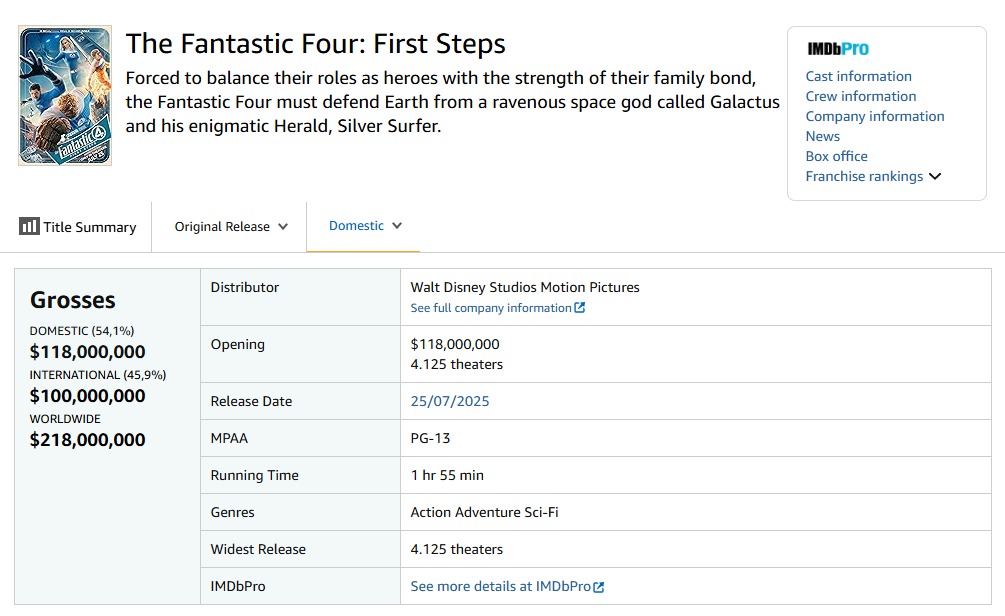Image resolution: width=1005 pixels, height=616 pixels.
Task: Click the Walt Disney Studios Motion Pictures distributor
Action: click(x=525, y=287)
